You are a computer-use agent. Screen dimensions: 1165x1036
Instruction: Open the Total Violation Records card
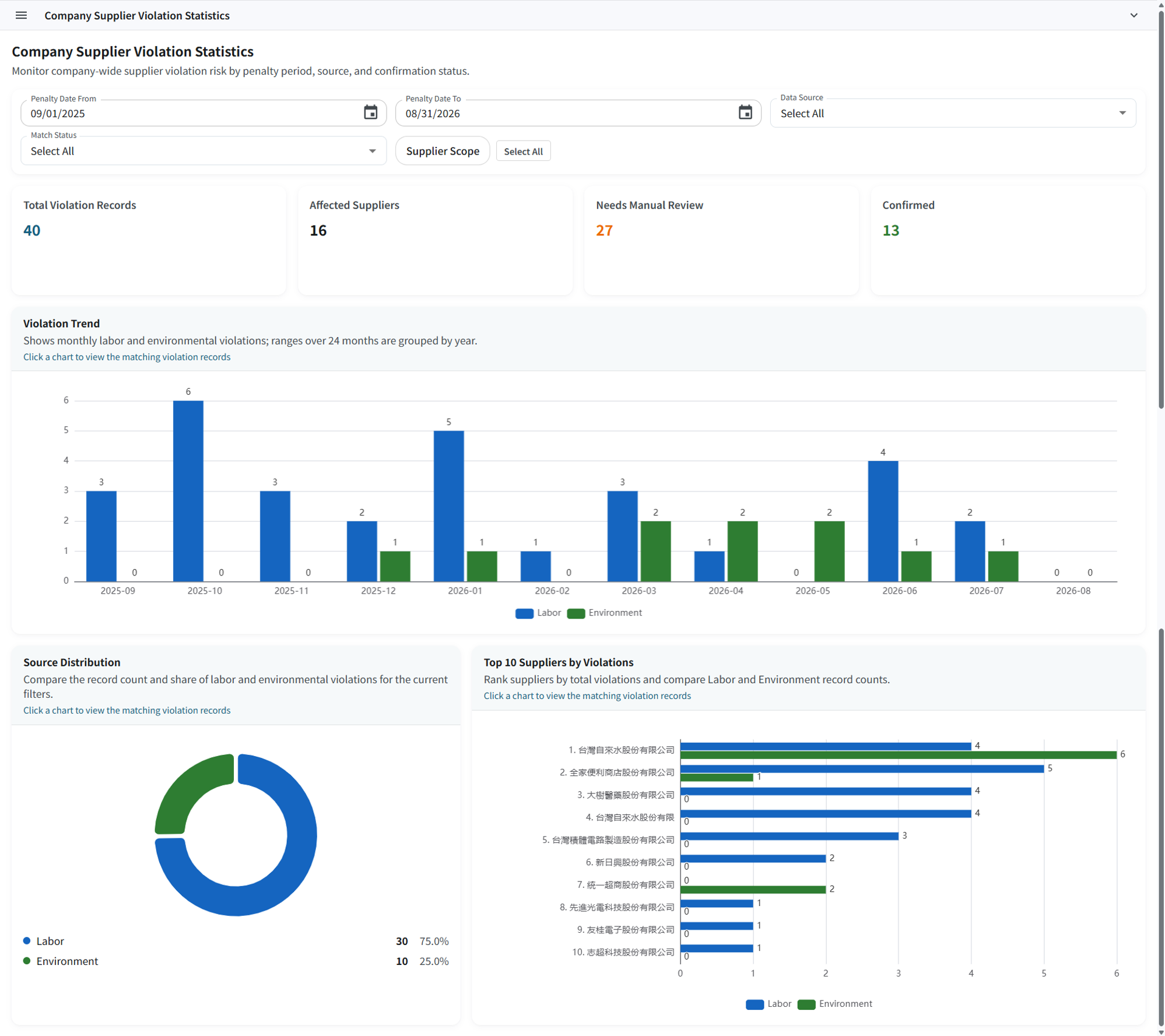tap(149, 240)
